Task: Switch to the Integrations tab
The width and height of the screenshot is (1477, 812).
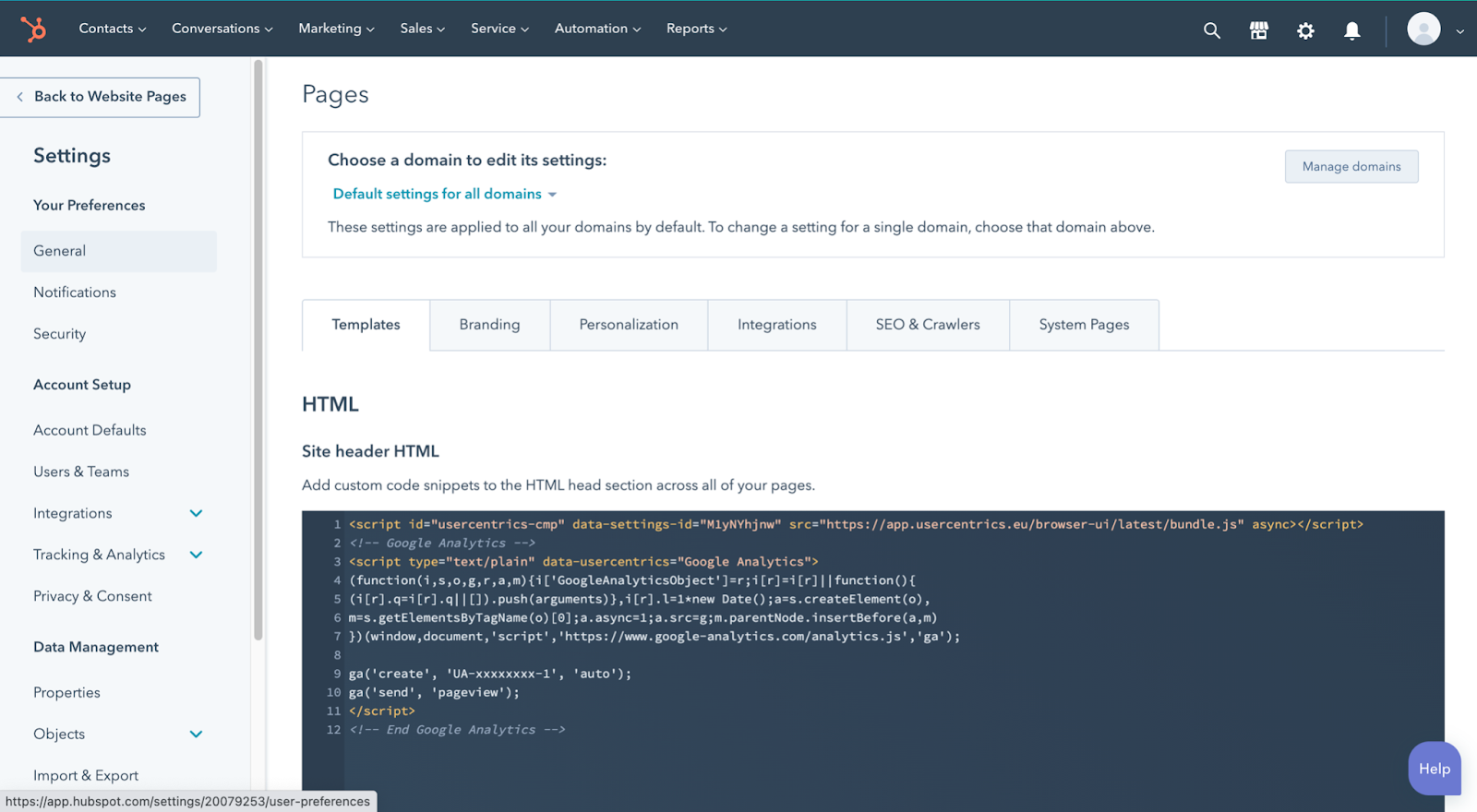Action: [777, 325]
